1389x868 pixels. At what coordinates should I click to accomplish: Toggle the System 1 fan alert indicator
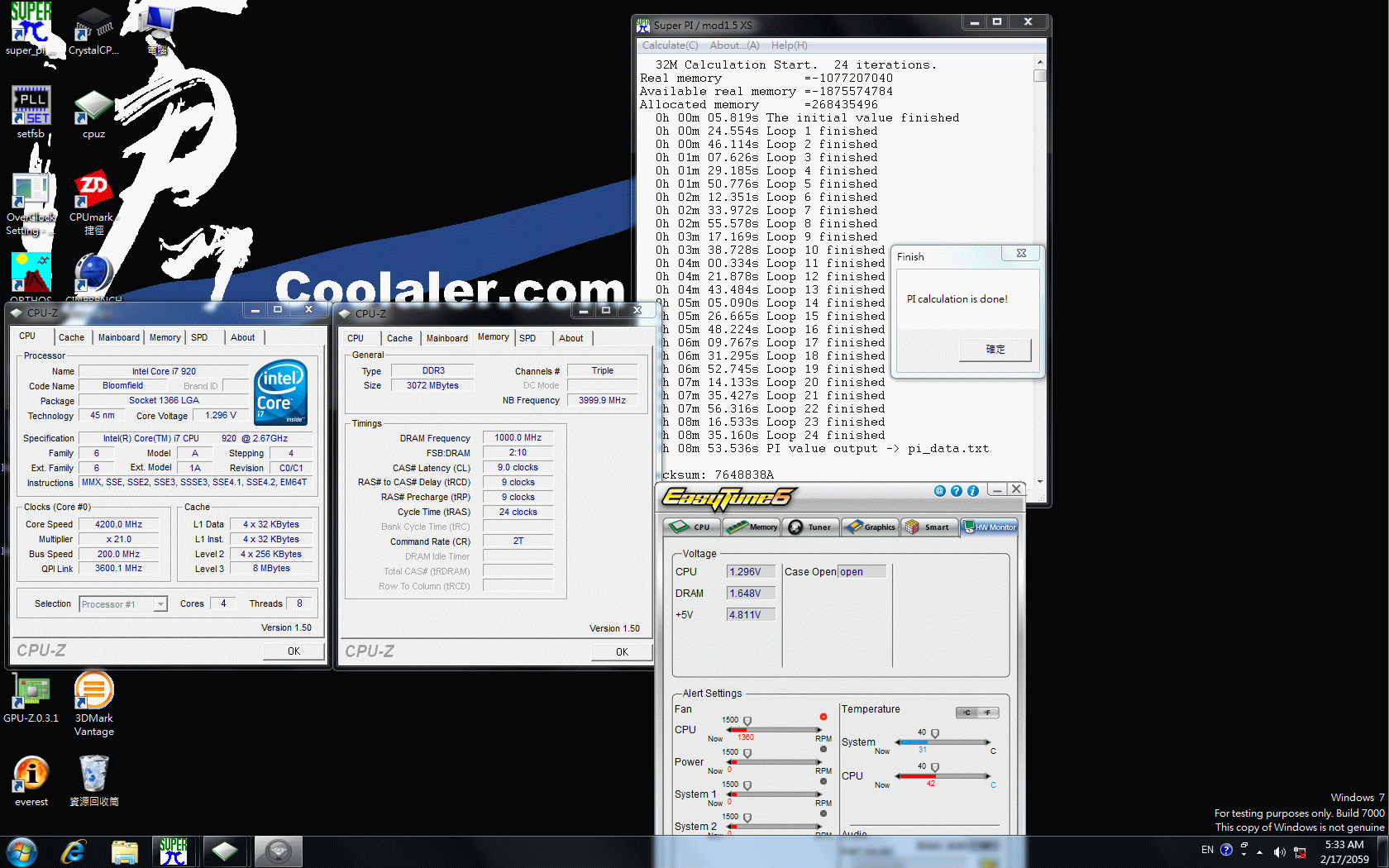tap(823, 781)
